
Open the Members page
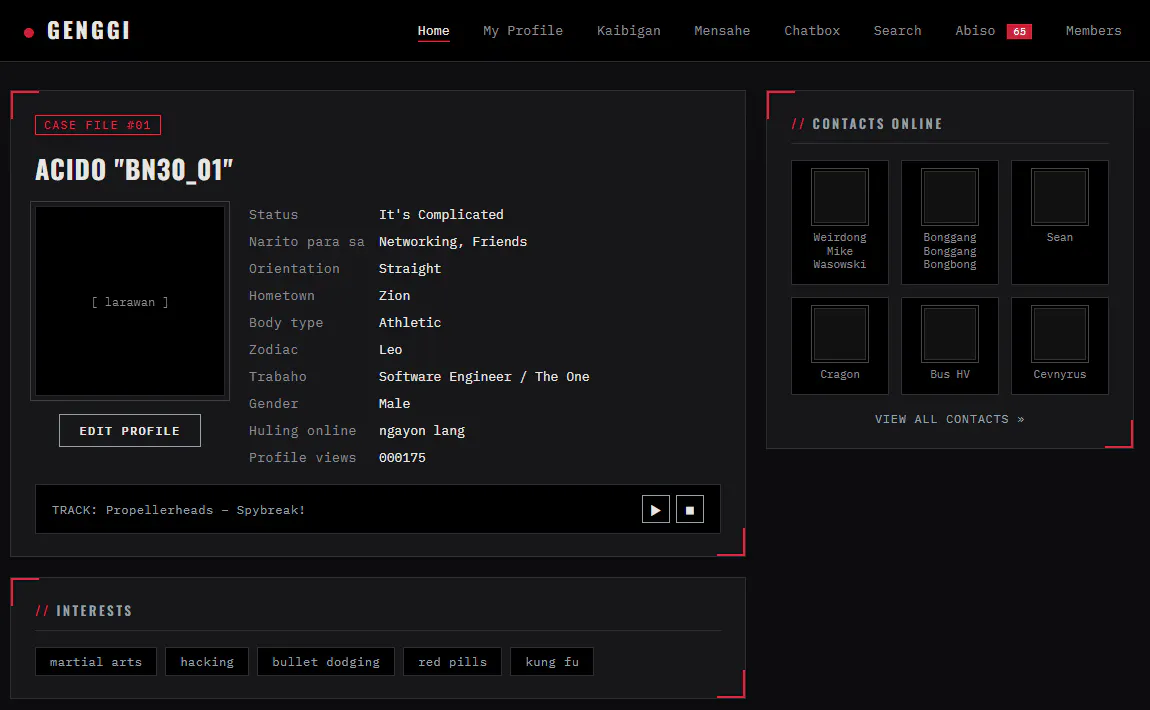point(1093,31)
